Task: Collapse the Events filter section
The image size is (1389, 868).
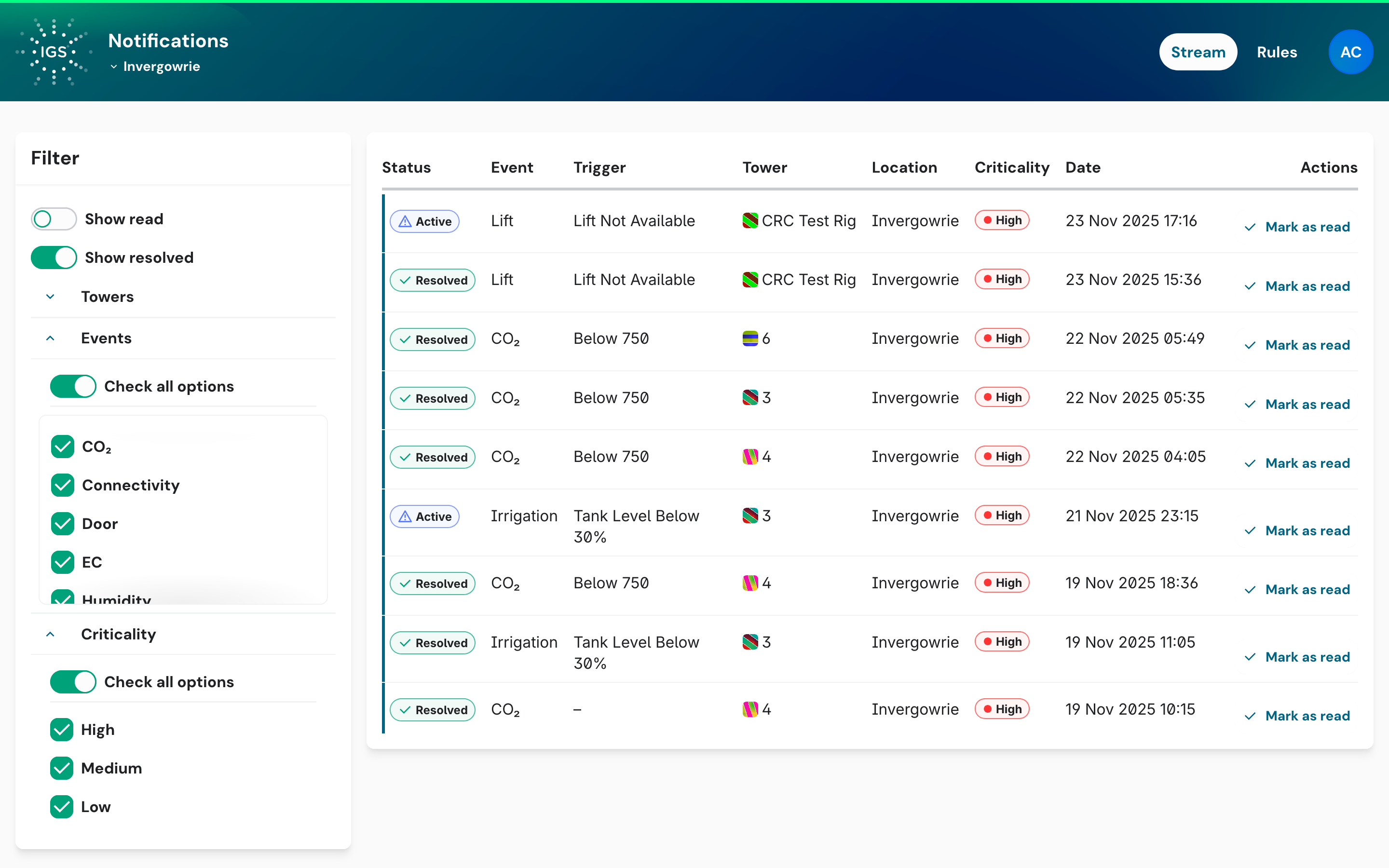Action: pyautogui.click(x=182, y=338)
